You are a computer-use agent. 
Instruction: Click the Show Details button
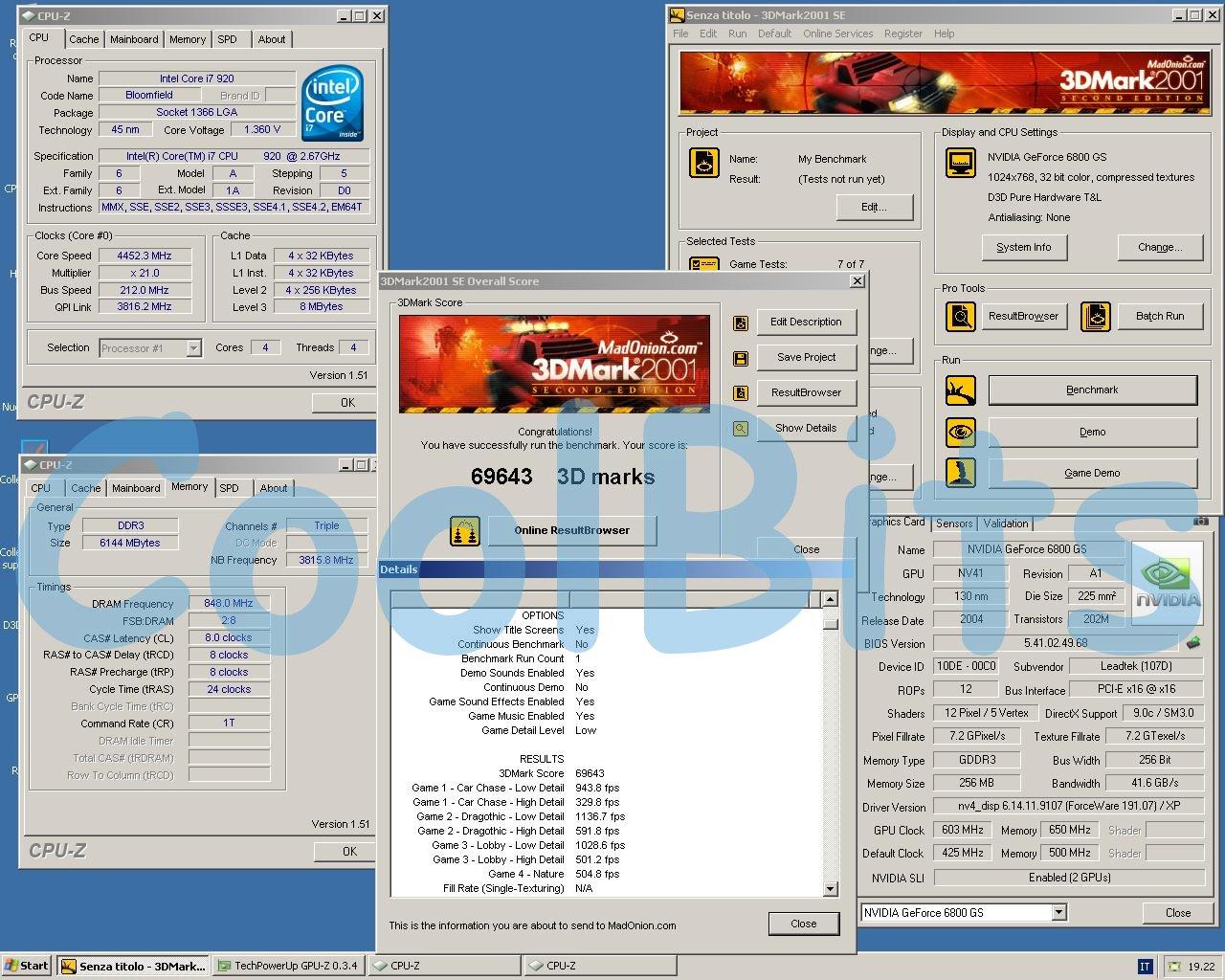tap(806, 429)
